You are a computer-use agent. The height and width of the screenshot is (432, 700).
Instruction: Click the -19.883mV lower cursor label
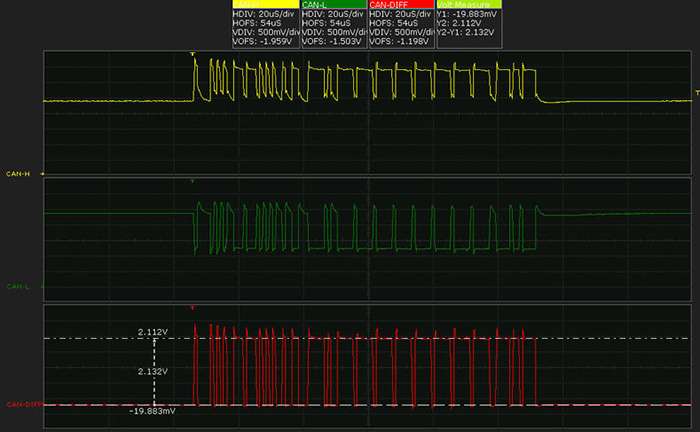[152, 411]
